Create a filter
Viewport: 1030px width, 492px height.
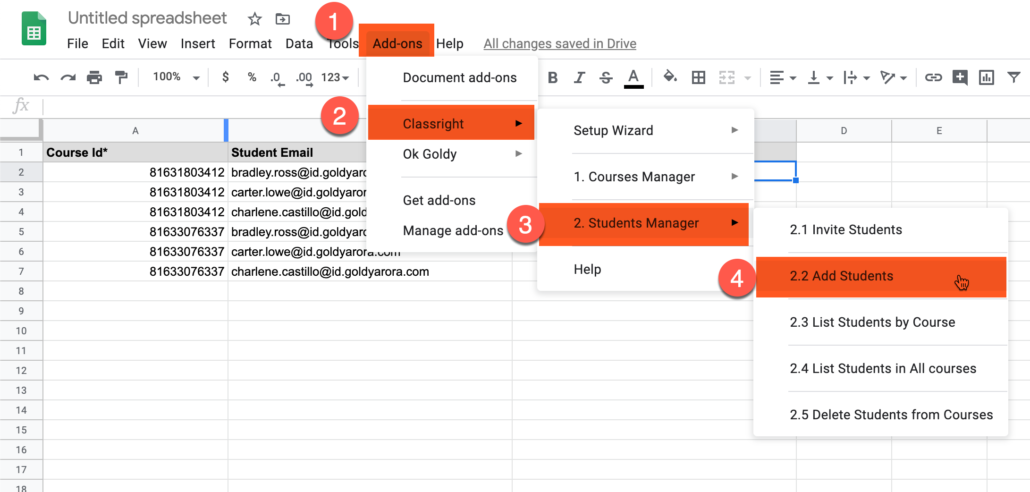(1014, 78)
